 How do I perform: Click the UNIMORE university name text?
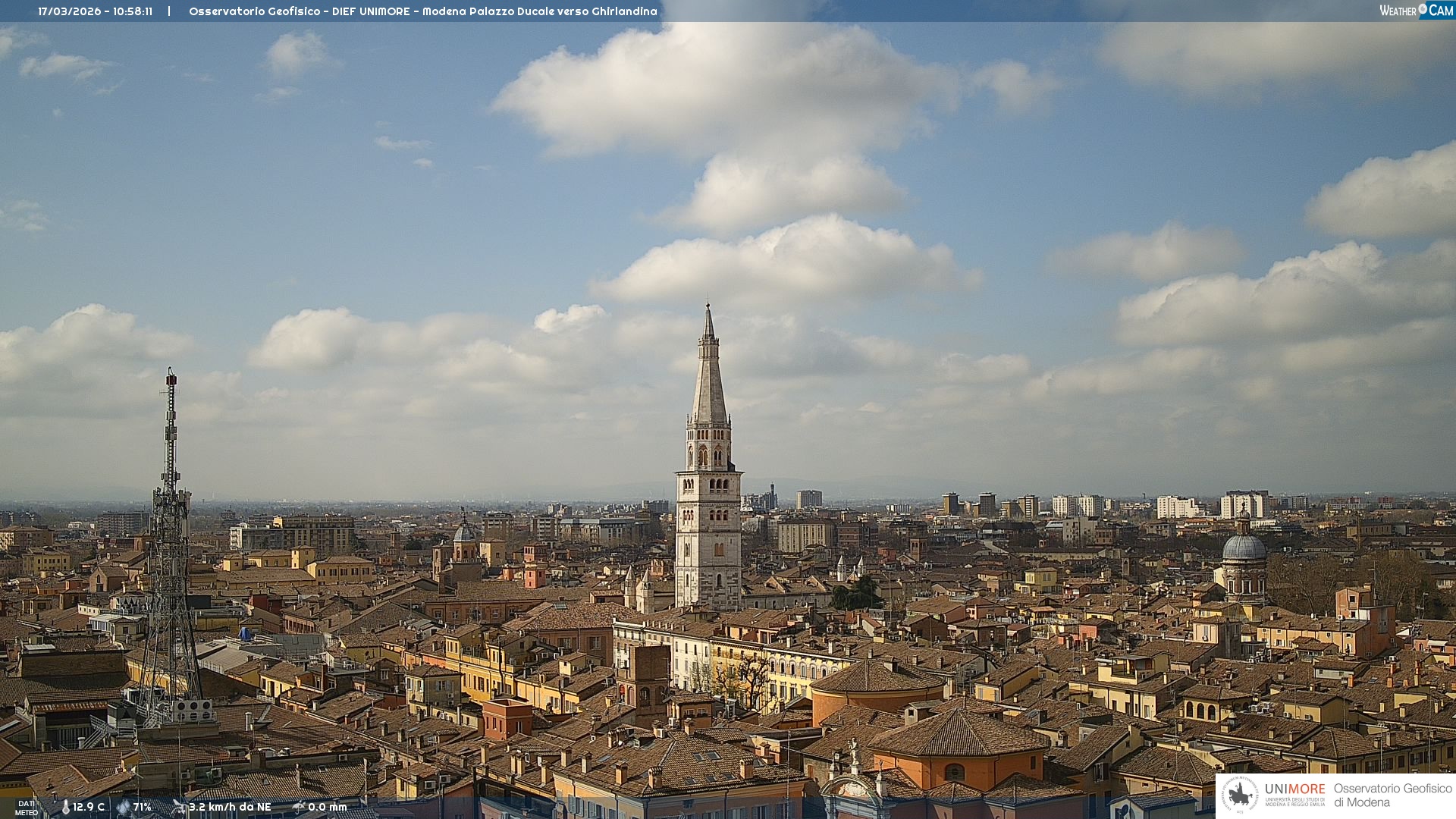point(1294,789)
